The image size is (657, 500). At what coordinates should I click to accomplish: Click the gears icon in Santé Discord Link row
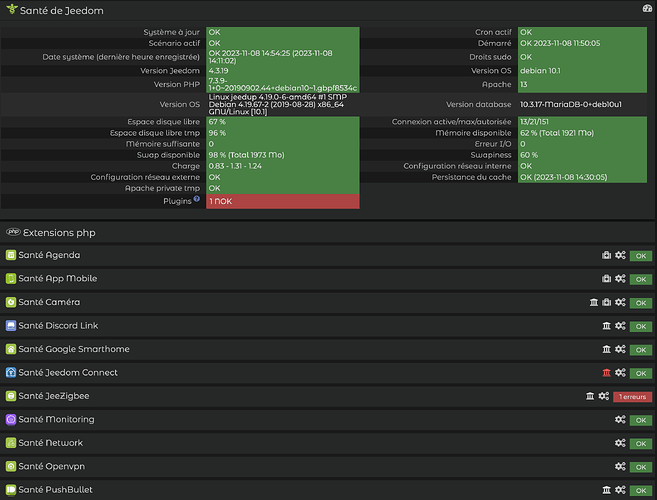coord(620,326)
